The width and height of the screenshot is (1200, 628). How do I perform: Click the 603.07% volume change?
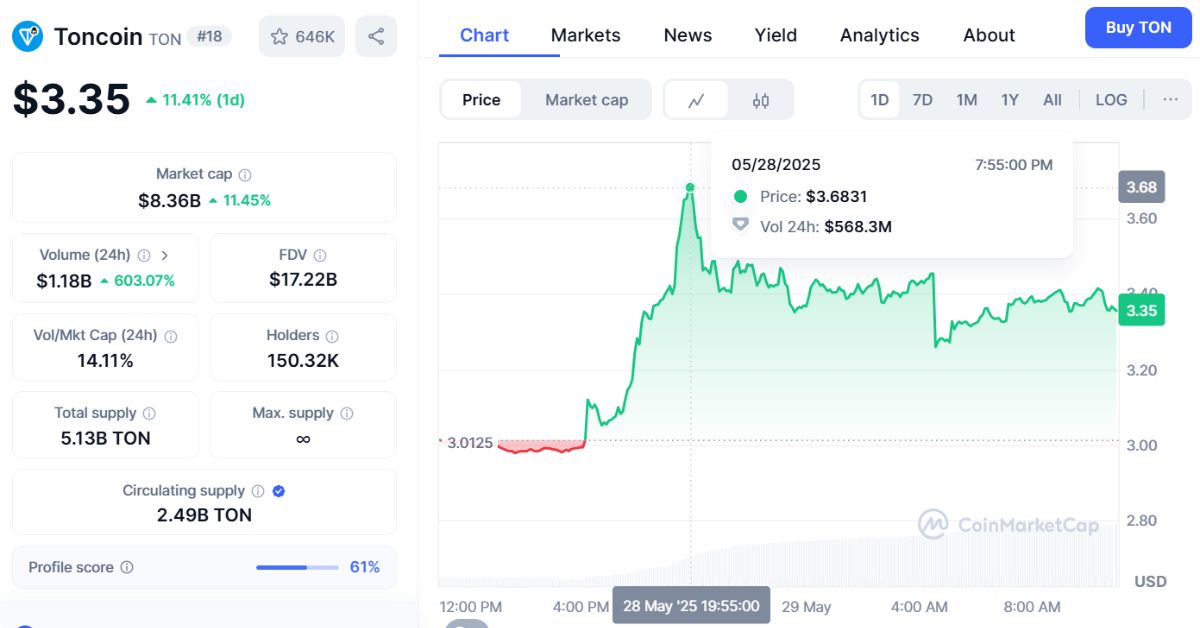[x=137, y=281]
